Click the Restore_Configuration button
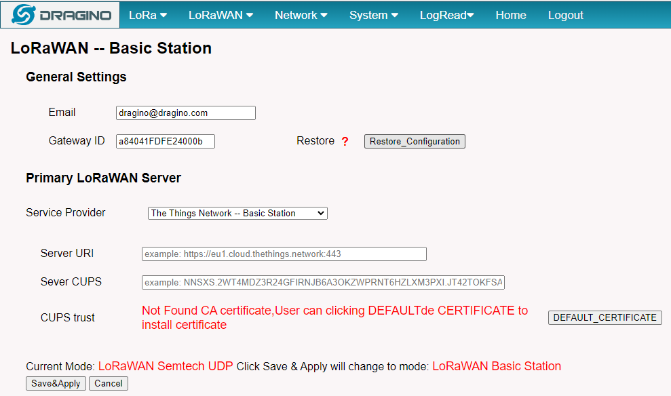Image resolution: width=671 pixels, height=396 pixels. click(x=415, y=142)
